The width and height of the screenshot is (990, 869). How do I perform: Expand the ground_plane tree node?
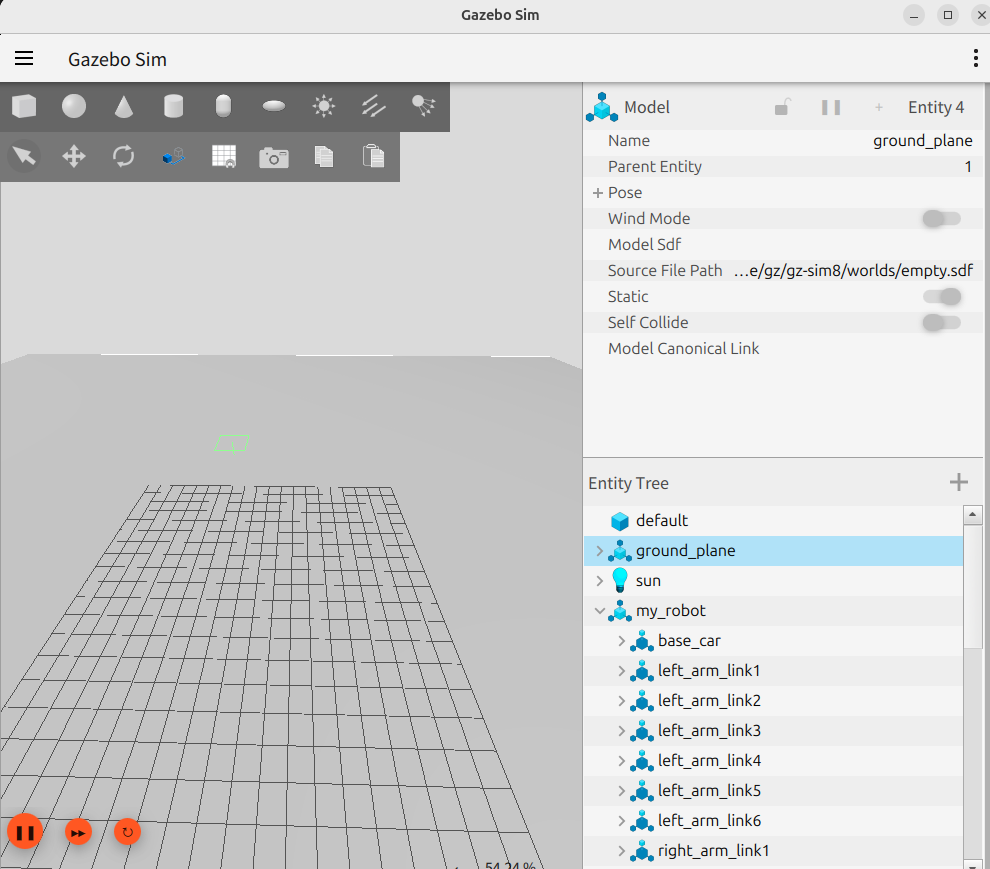599,551
